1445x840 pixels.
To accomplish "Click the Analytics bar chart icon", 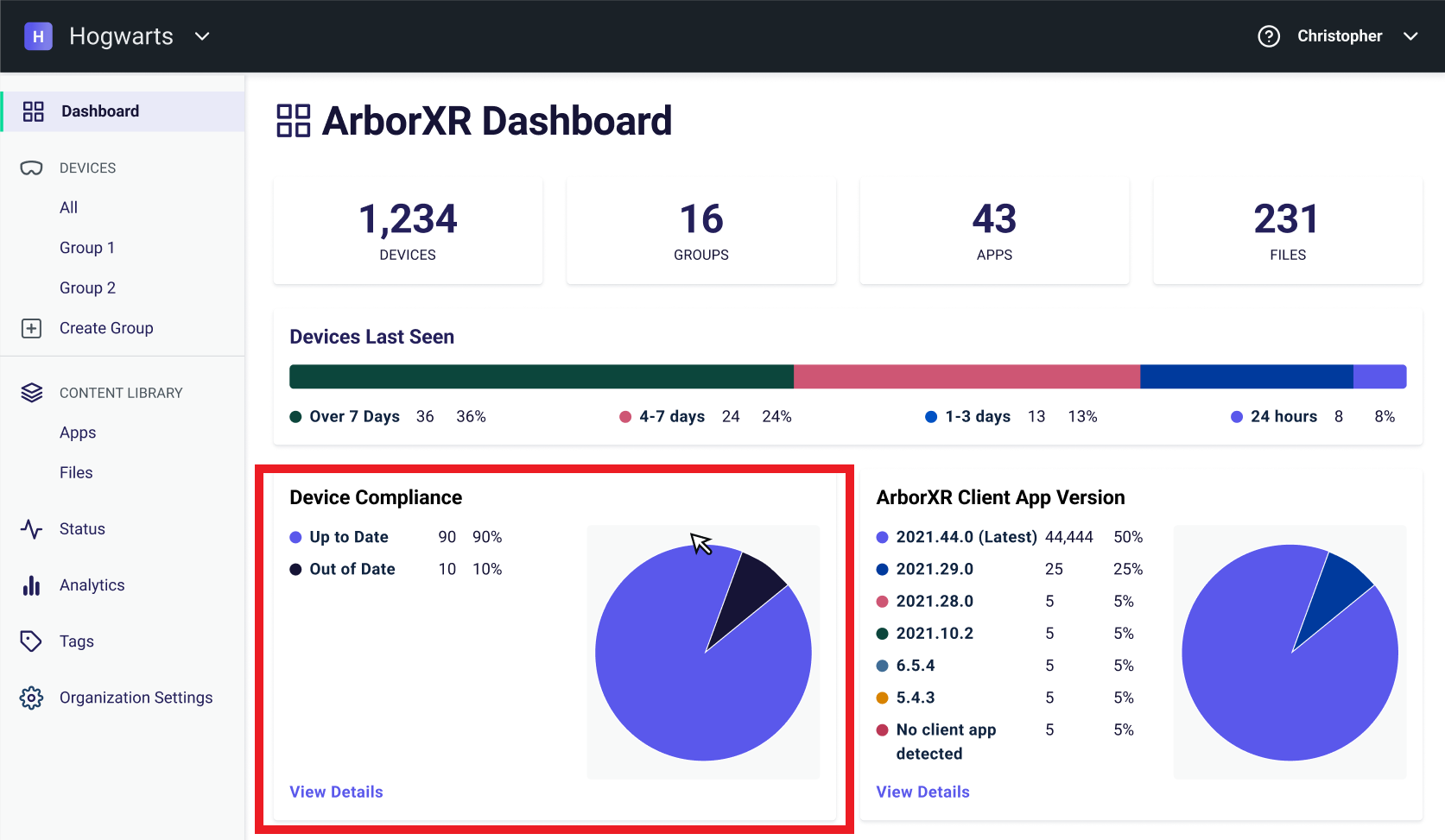I will [x=31, y=585].
